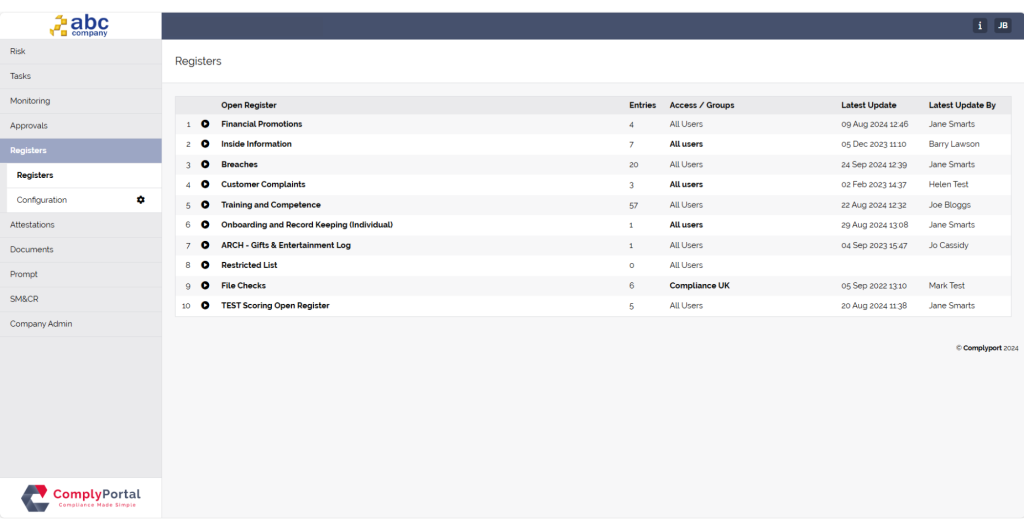Click the Configuration gear icon
Screen dimensions: 1024x525
point(141,200)
